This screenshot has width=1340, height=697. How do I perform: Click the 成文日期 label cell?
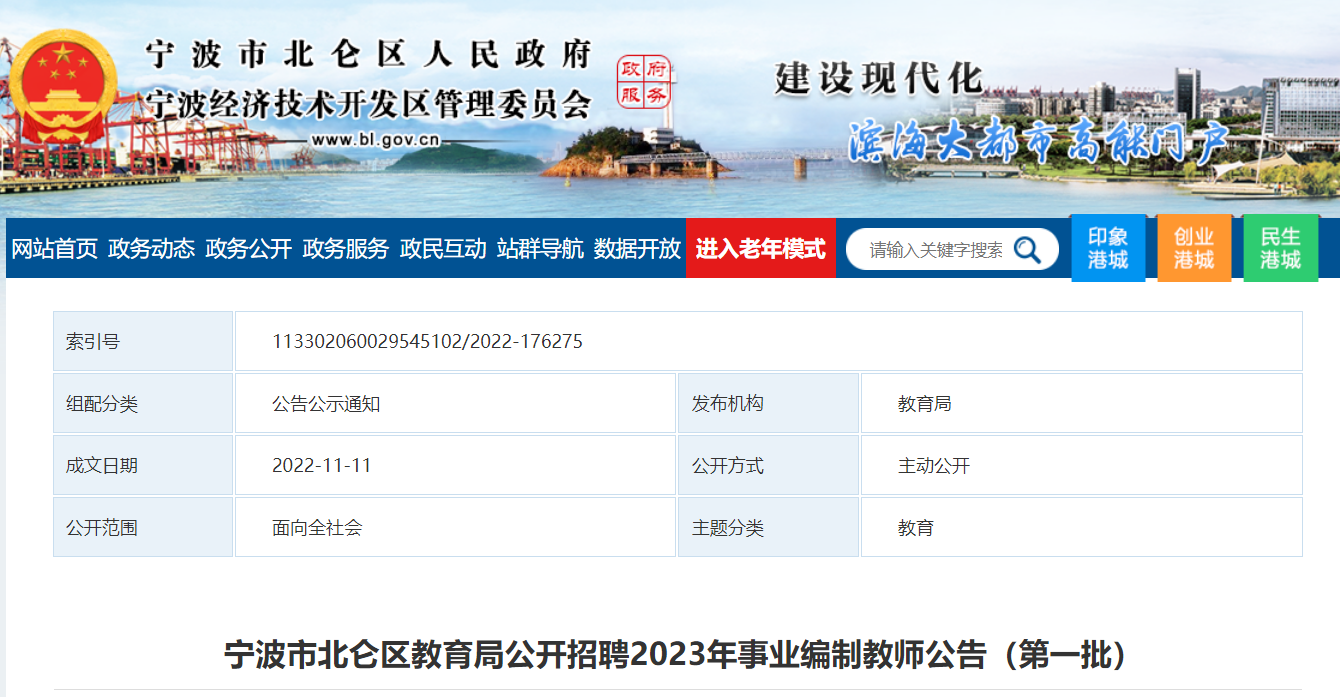(143, 465)
